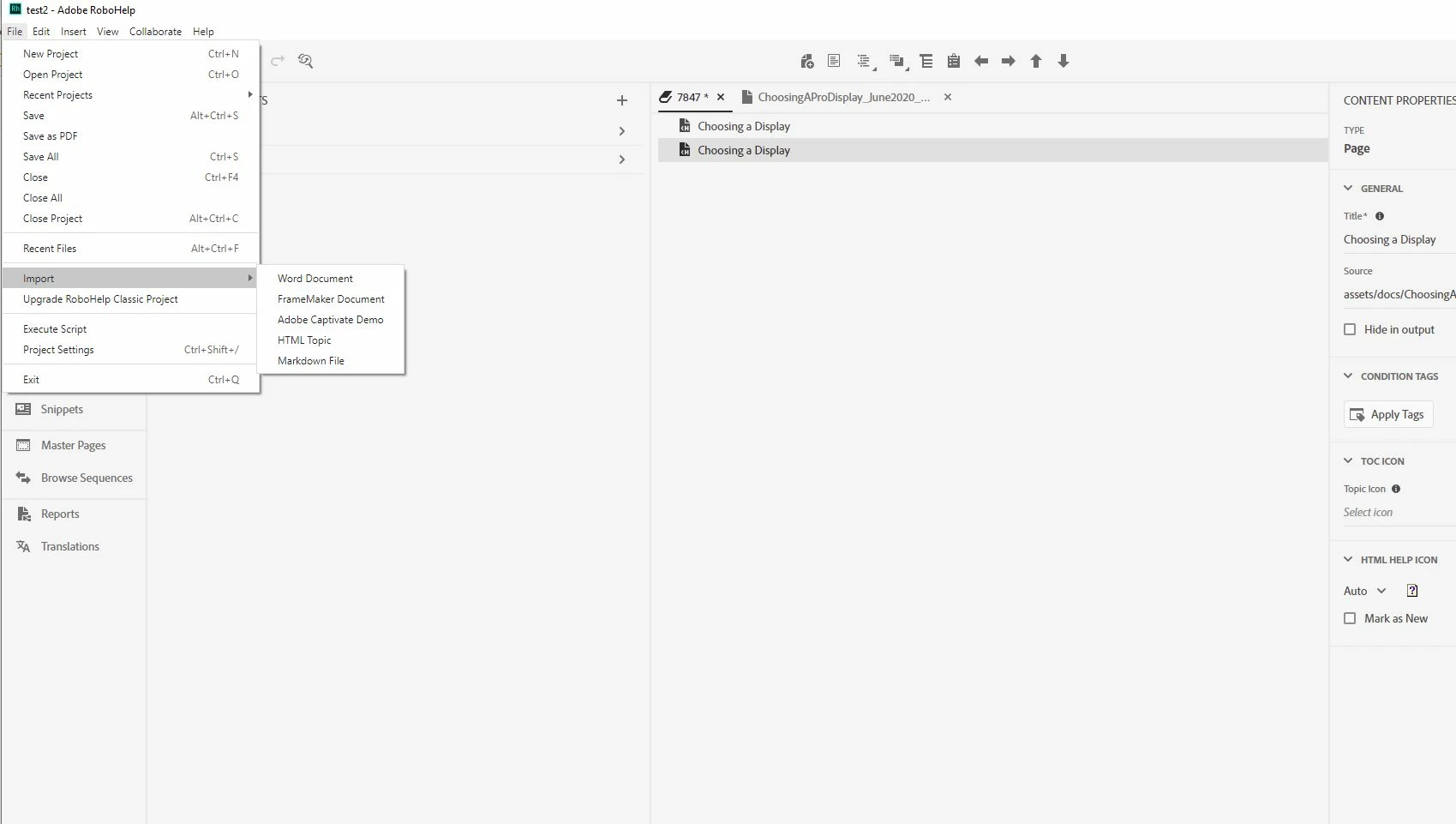Click the Select icon field under Topic Icon
The image size is (1456, 824).
(1399, 513)
